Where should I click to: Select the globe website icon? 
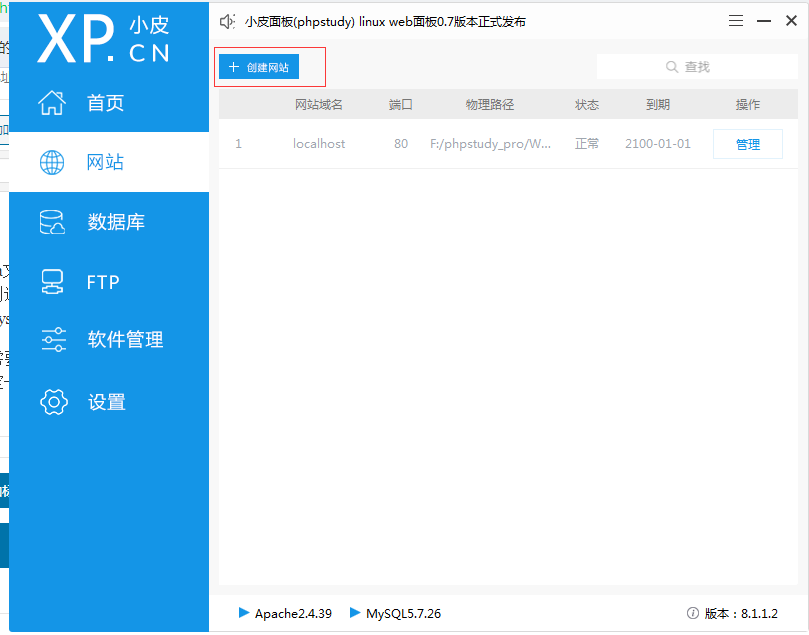click(52, 162)
